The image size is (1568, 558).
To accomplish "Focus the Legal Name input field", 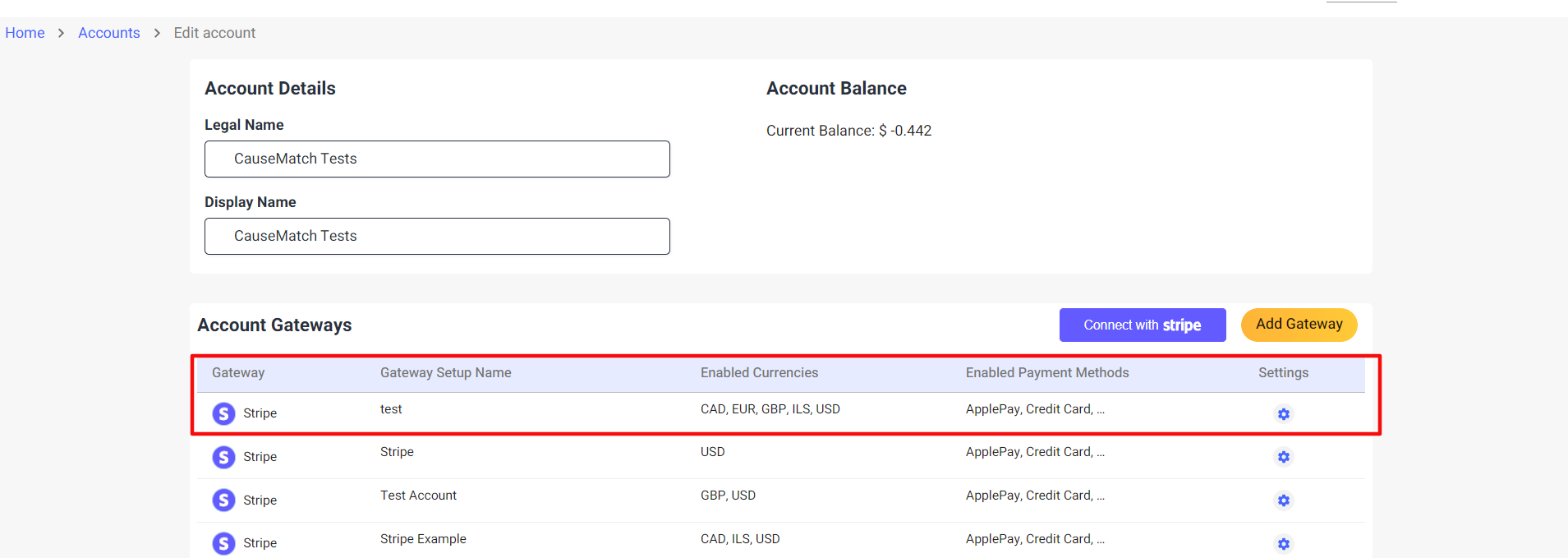I will point(437,159).
